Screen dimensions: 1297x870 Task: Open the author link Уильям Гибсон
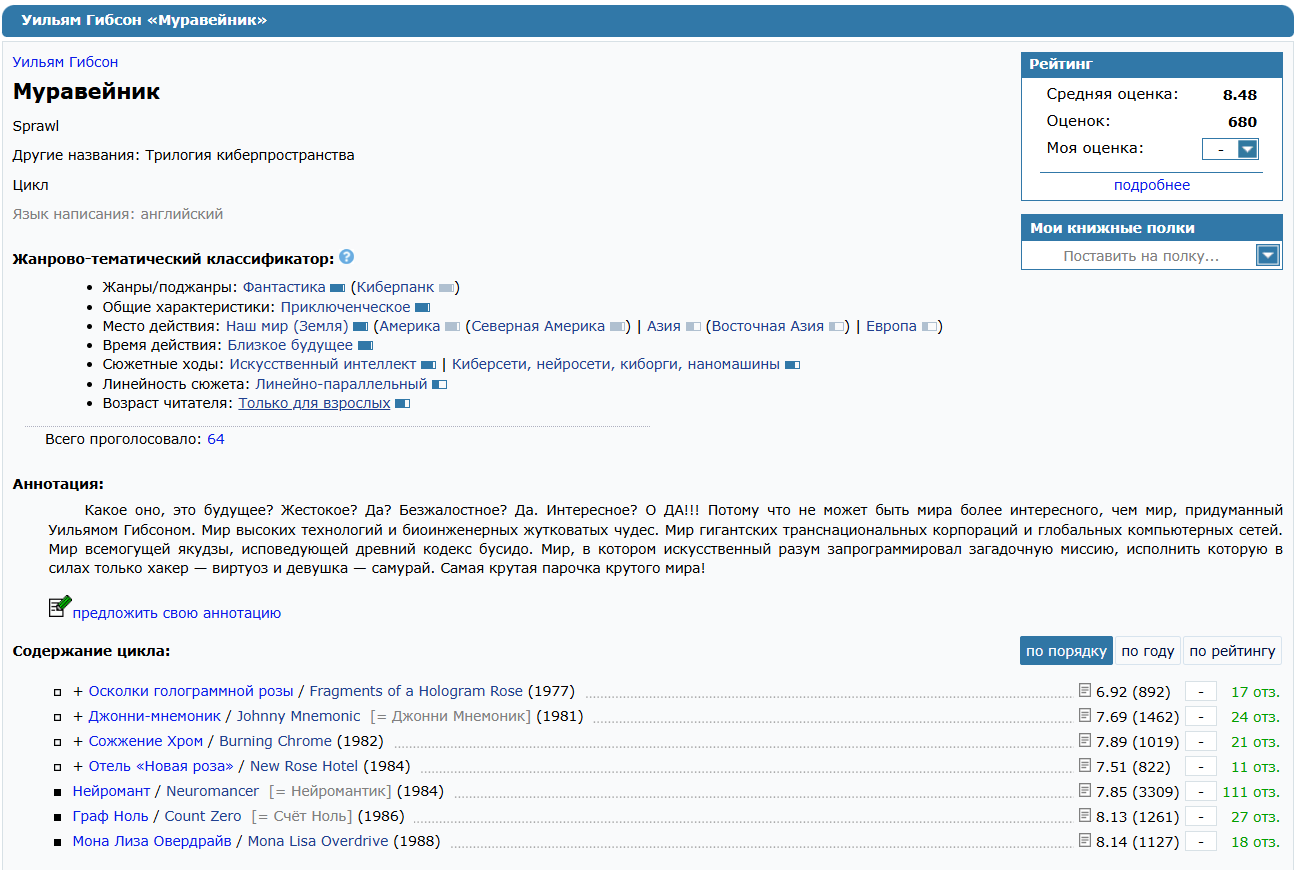[x=65, y=62]
